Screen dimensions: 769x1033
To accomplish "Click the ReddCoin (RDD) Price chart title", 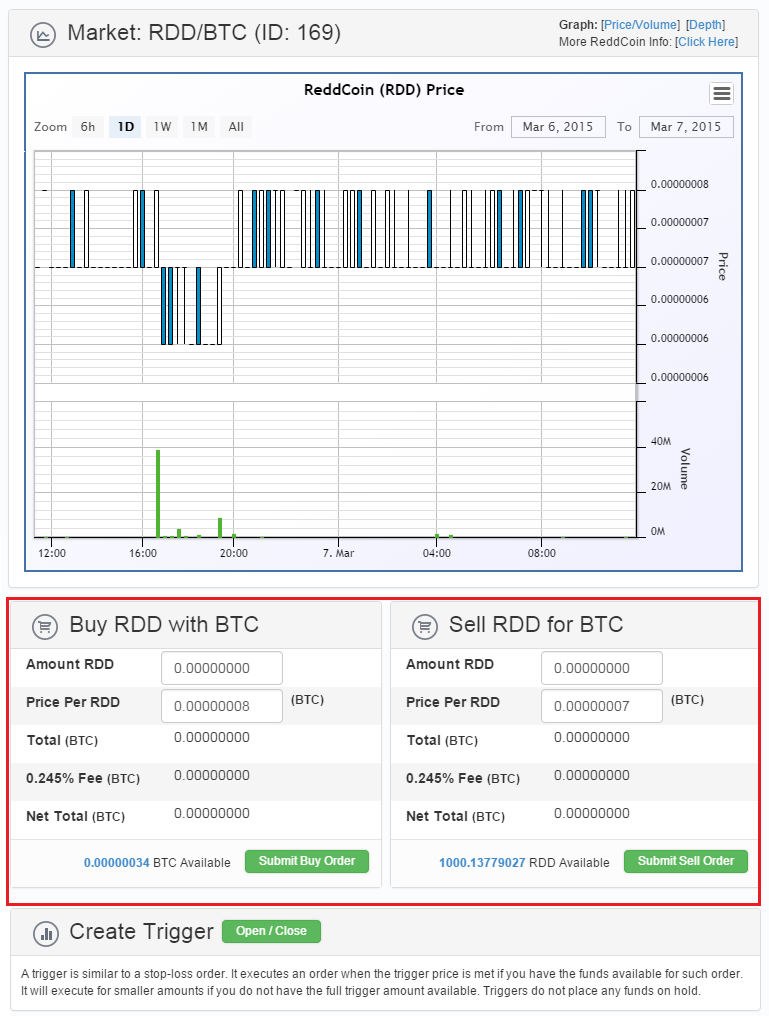I will pos(384,90).
